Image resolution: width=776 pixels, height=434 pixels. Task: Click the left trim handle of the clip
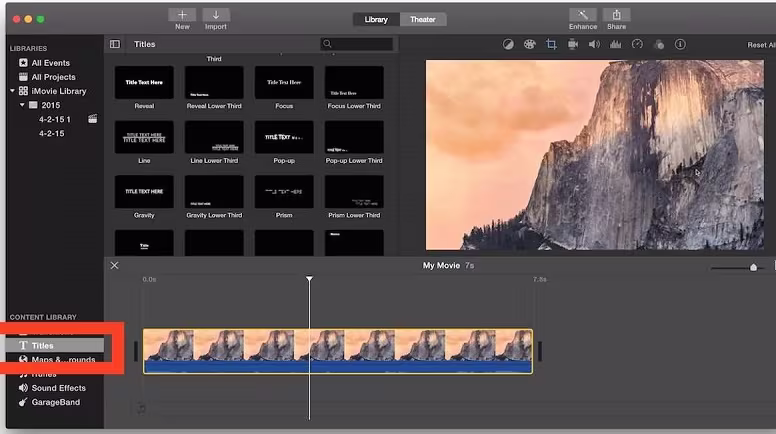pyautogui.click(x=136, y=351)
